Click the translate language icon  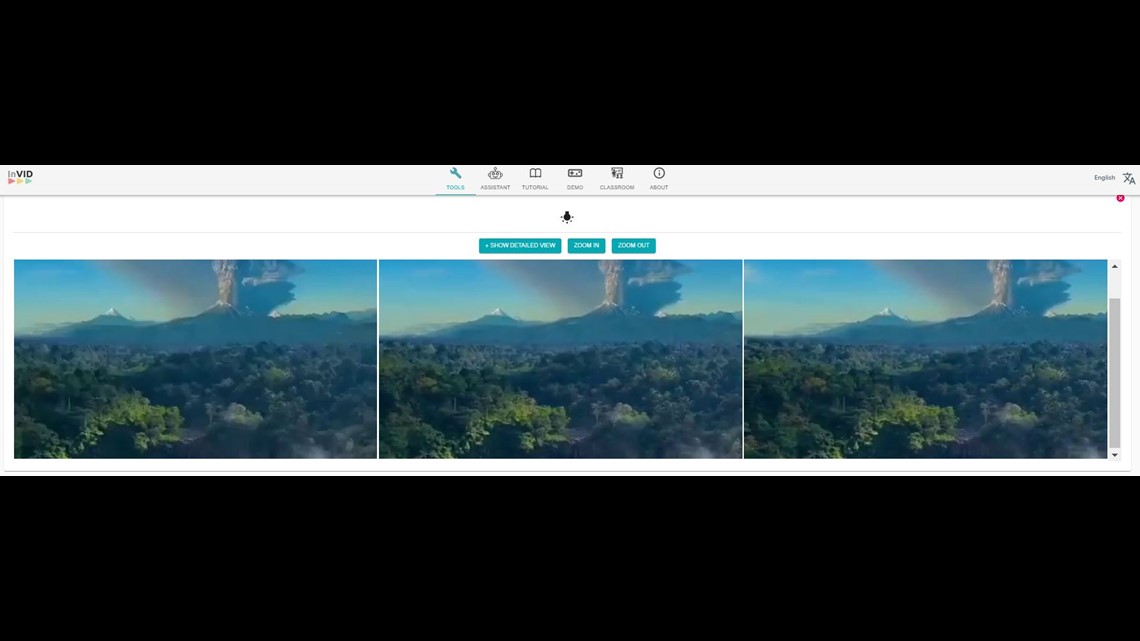click(x=1128, y=178)
